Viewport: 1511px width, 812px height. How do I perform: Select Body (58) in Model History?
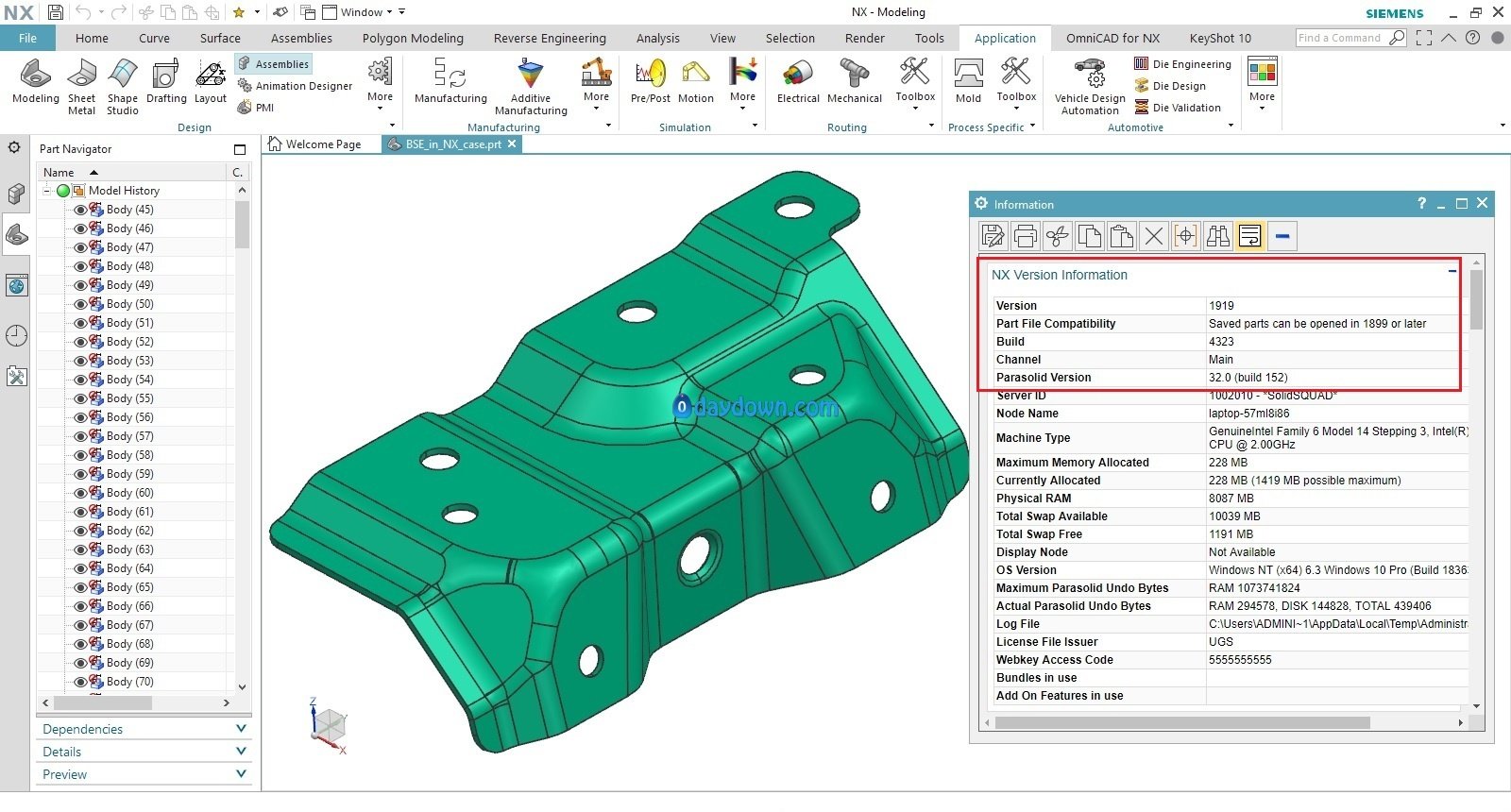pyautogui.click(x=130, y=455)
